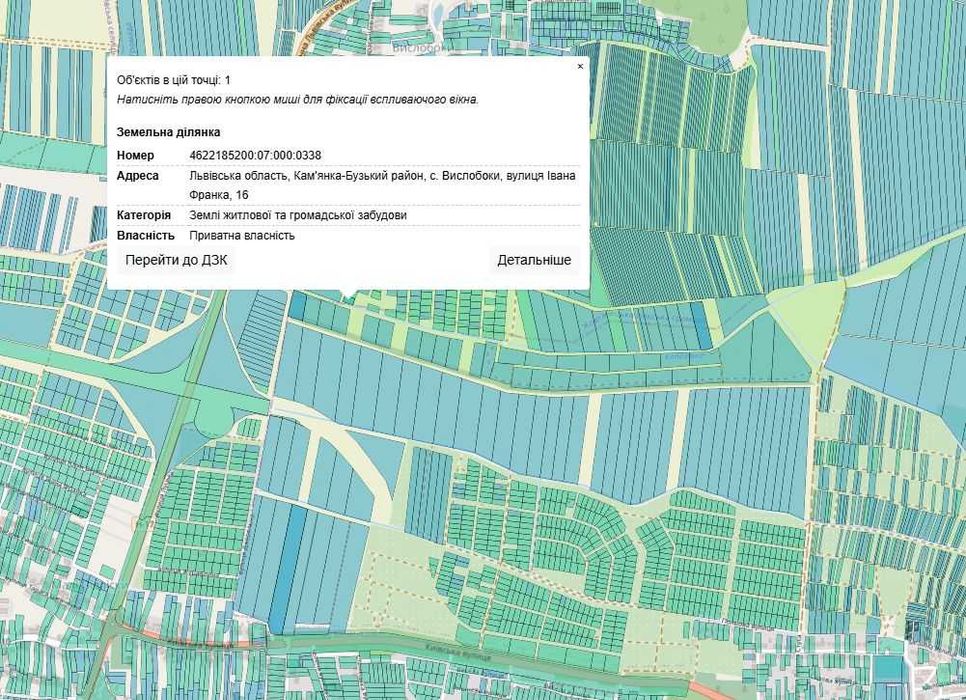Viewport: 966px width, 700px height.
Task: Click the 'Земельна ділянка' heading
Action: 168,132
